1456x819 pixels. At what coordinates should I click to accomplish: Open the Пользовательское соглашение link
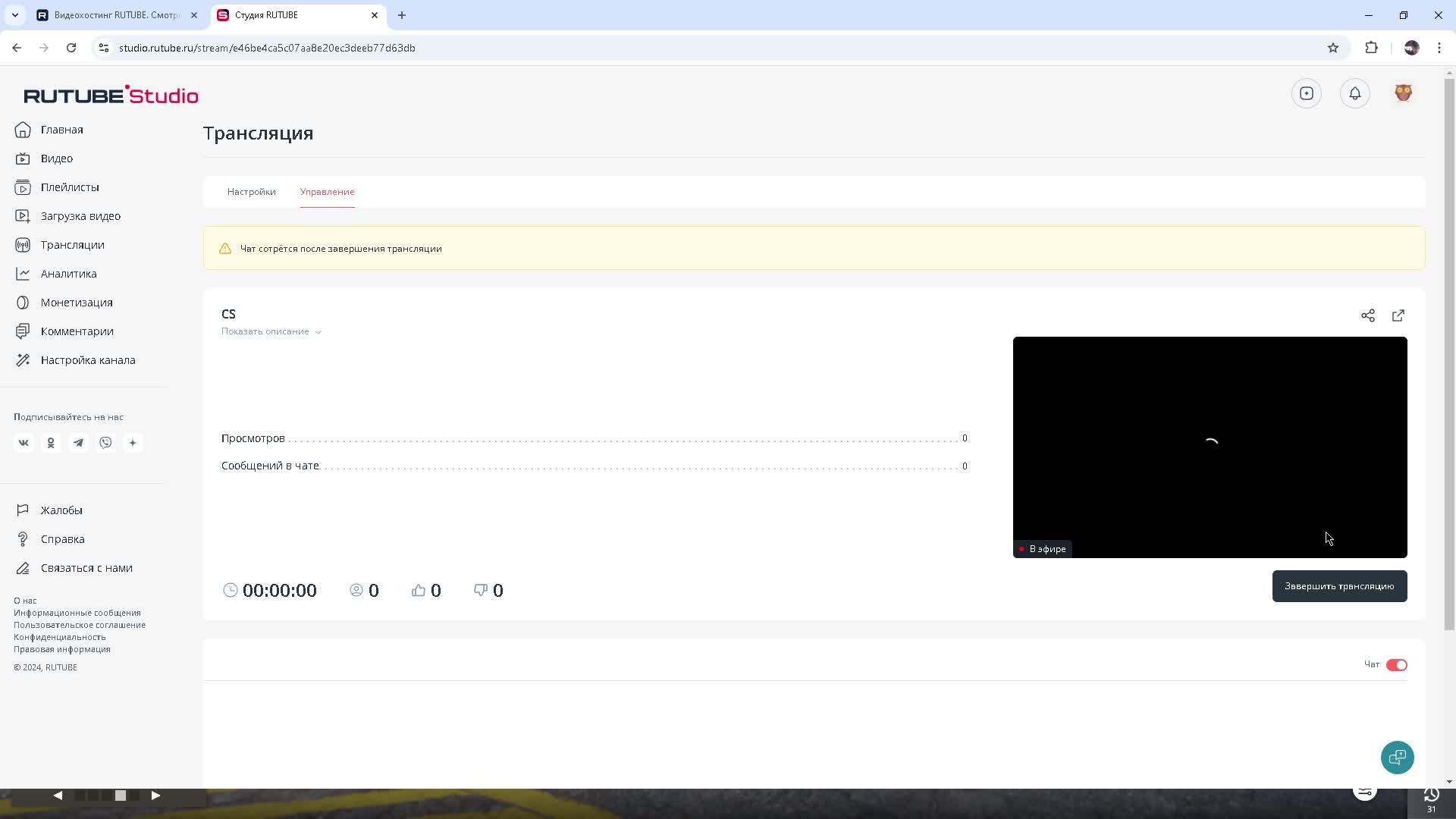(x=80, y=625)
